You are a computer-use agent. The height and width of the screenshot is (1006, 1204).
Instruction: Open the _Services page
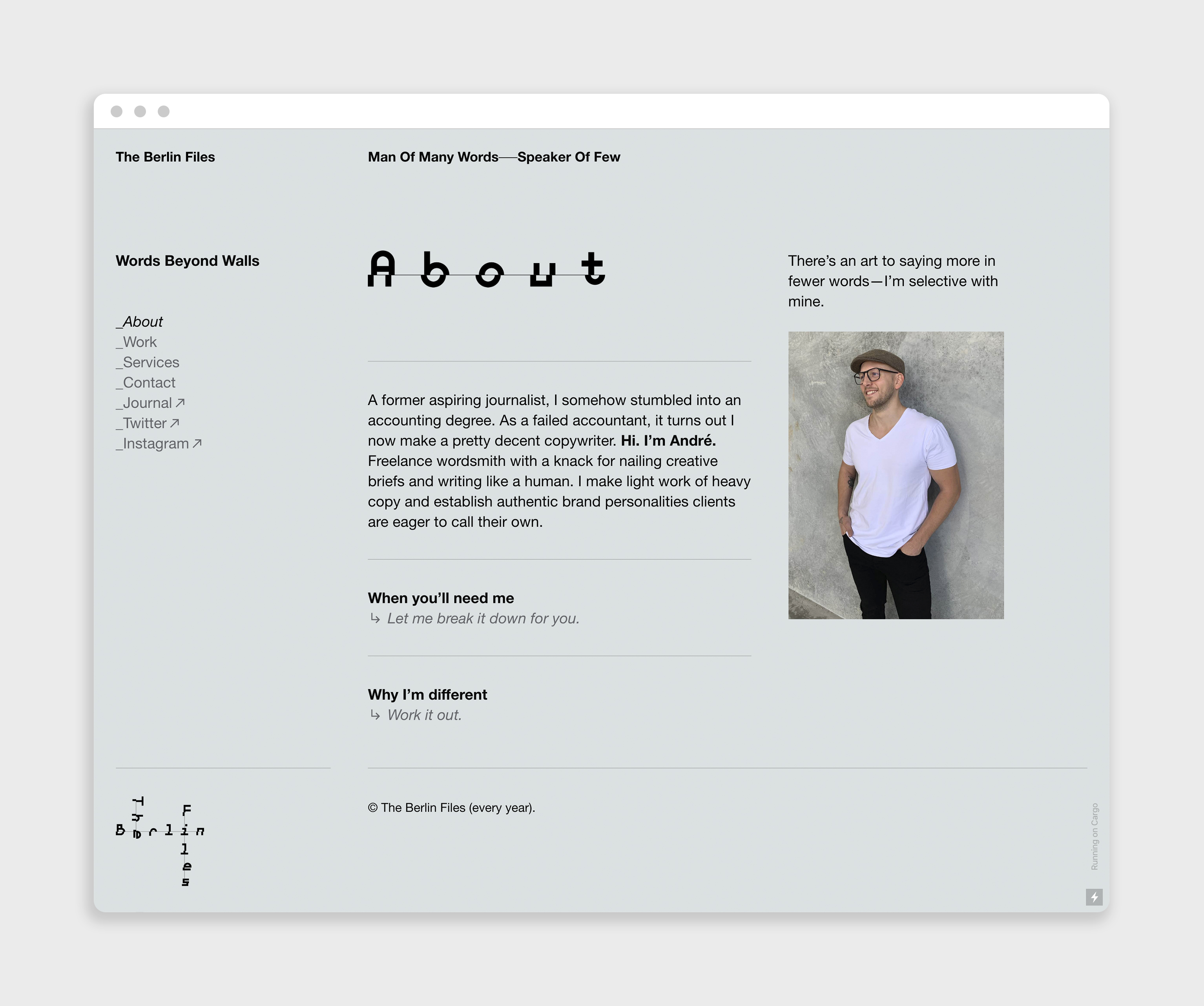tap(148, 362)
